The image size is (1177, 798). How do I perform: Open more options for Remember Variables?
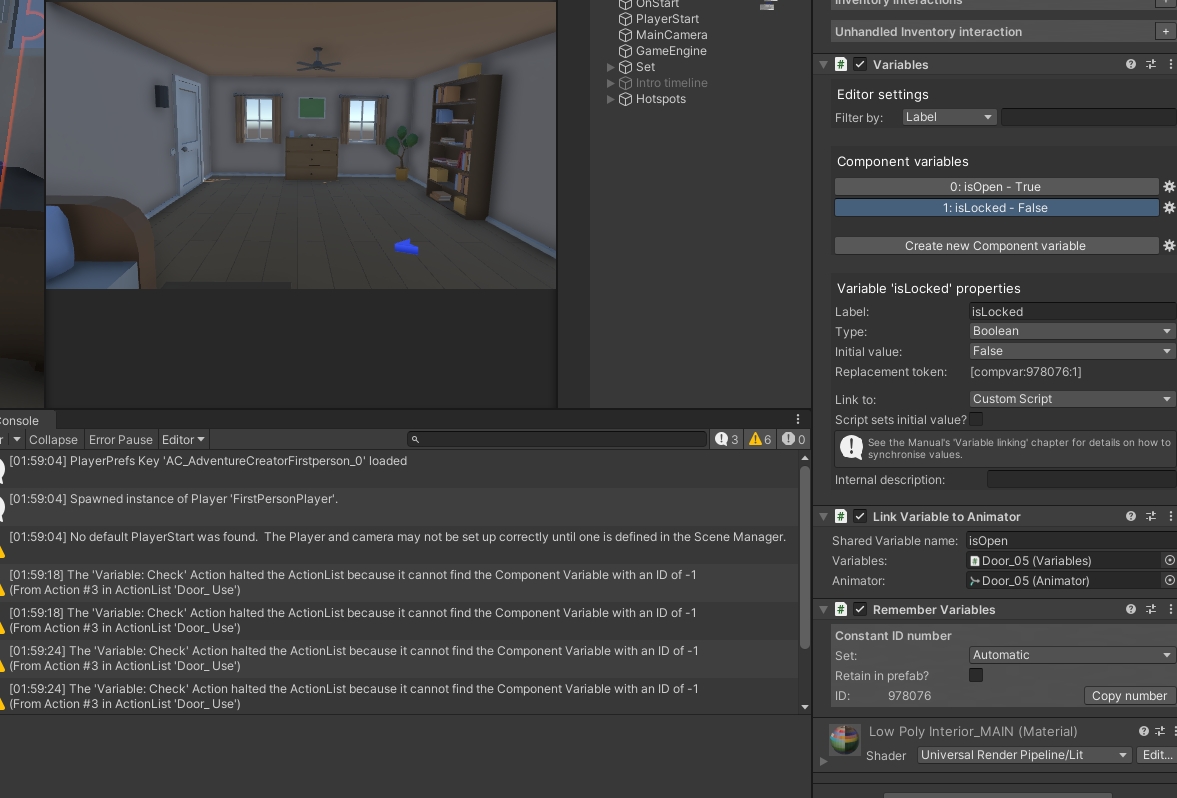click(1170, 610)
